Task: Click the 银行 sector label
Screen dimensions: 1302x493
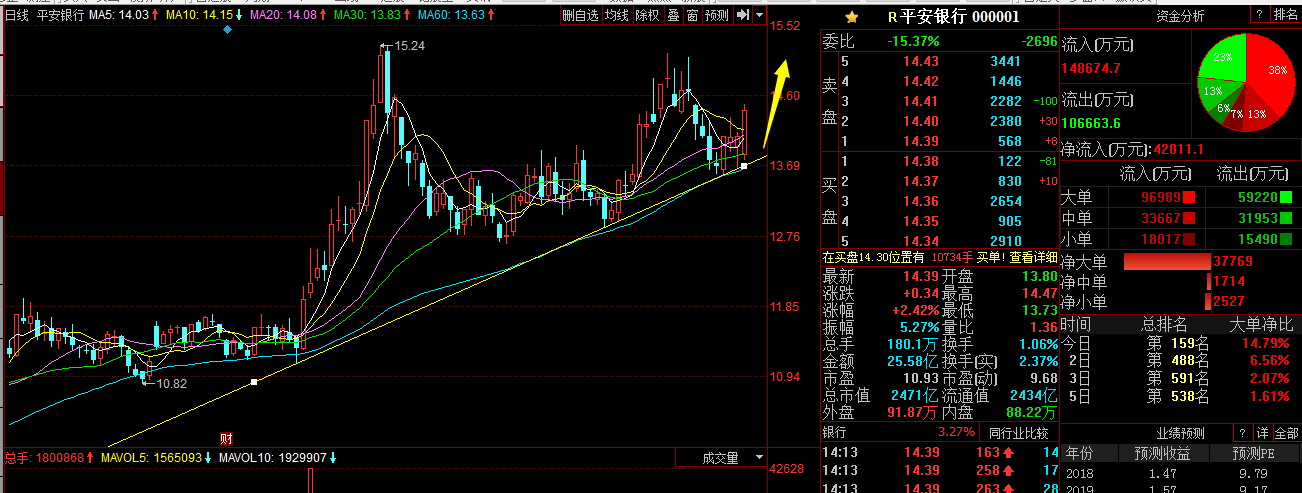Action: point(836,433)
